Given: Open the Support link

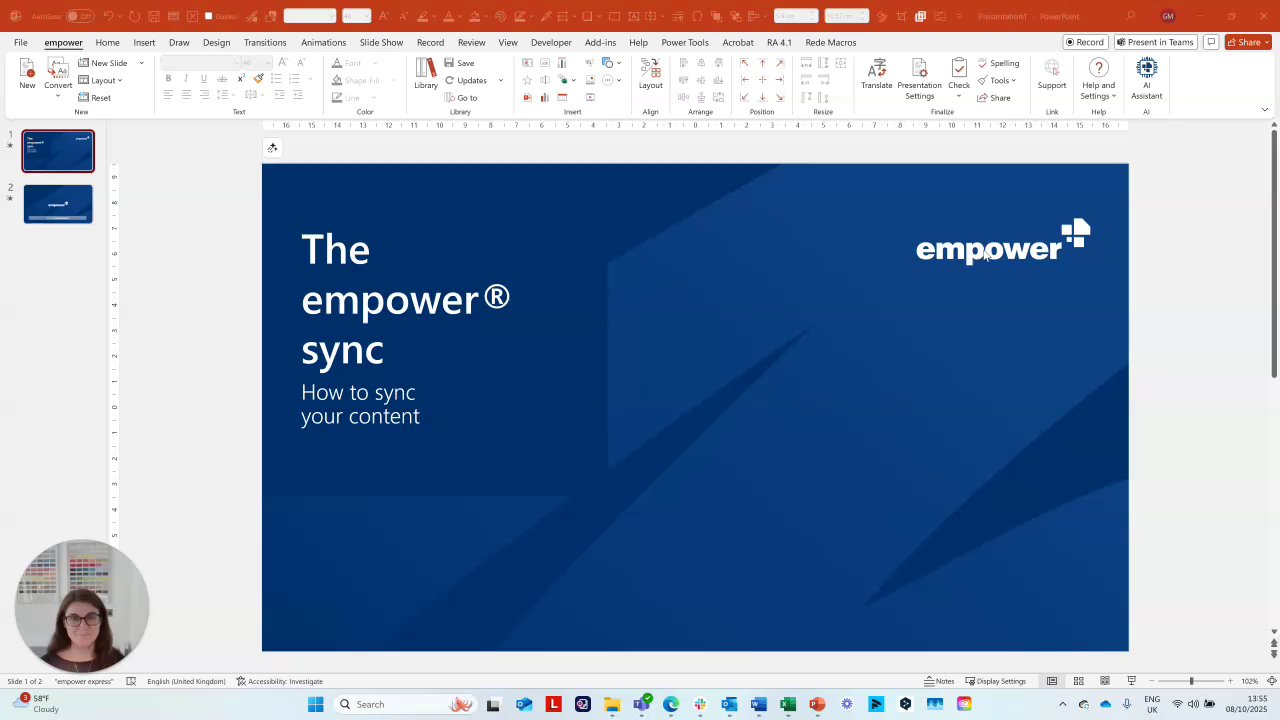Looking at the screenshot, I should (x=1052, y=73).
